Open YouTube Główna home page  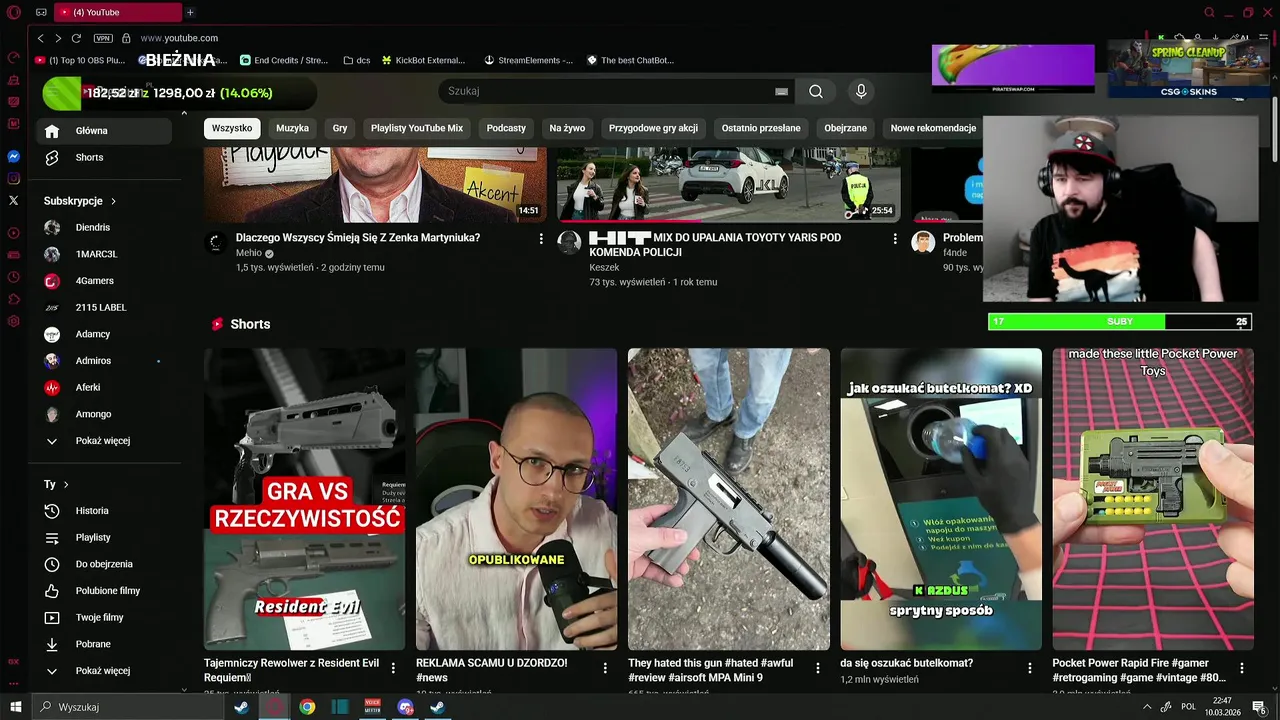[105, 131]
